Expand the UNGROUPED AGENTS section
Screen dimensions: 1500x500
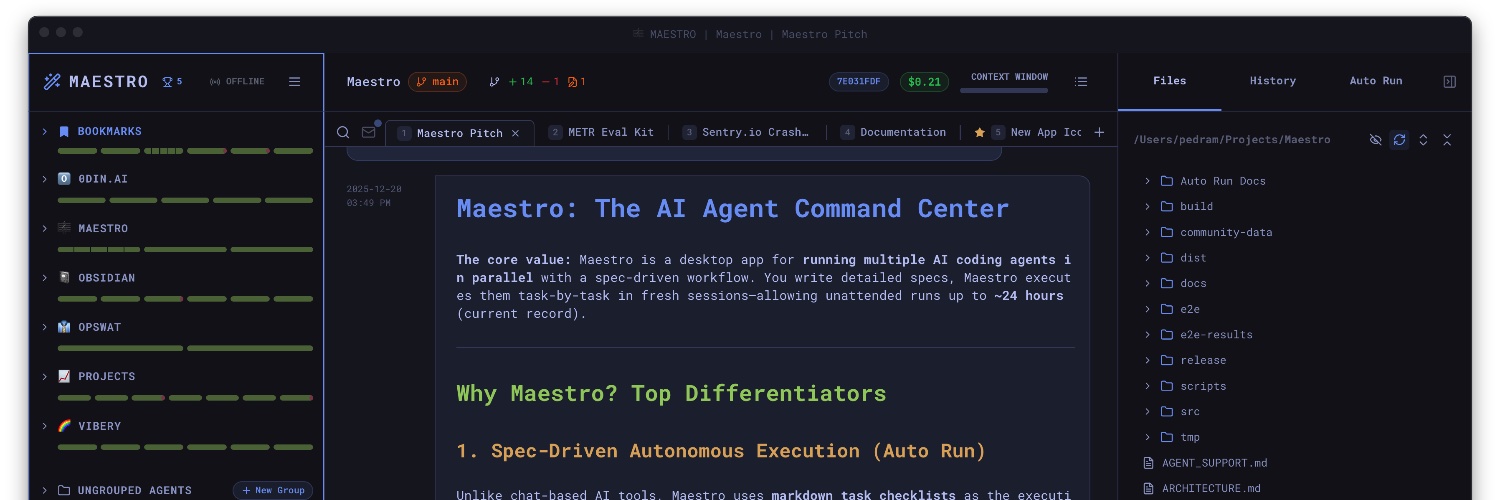pyautogui.click(x=45, y=490)
